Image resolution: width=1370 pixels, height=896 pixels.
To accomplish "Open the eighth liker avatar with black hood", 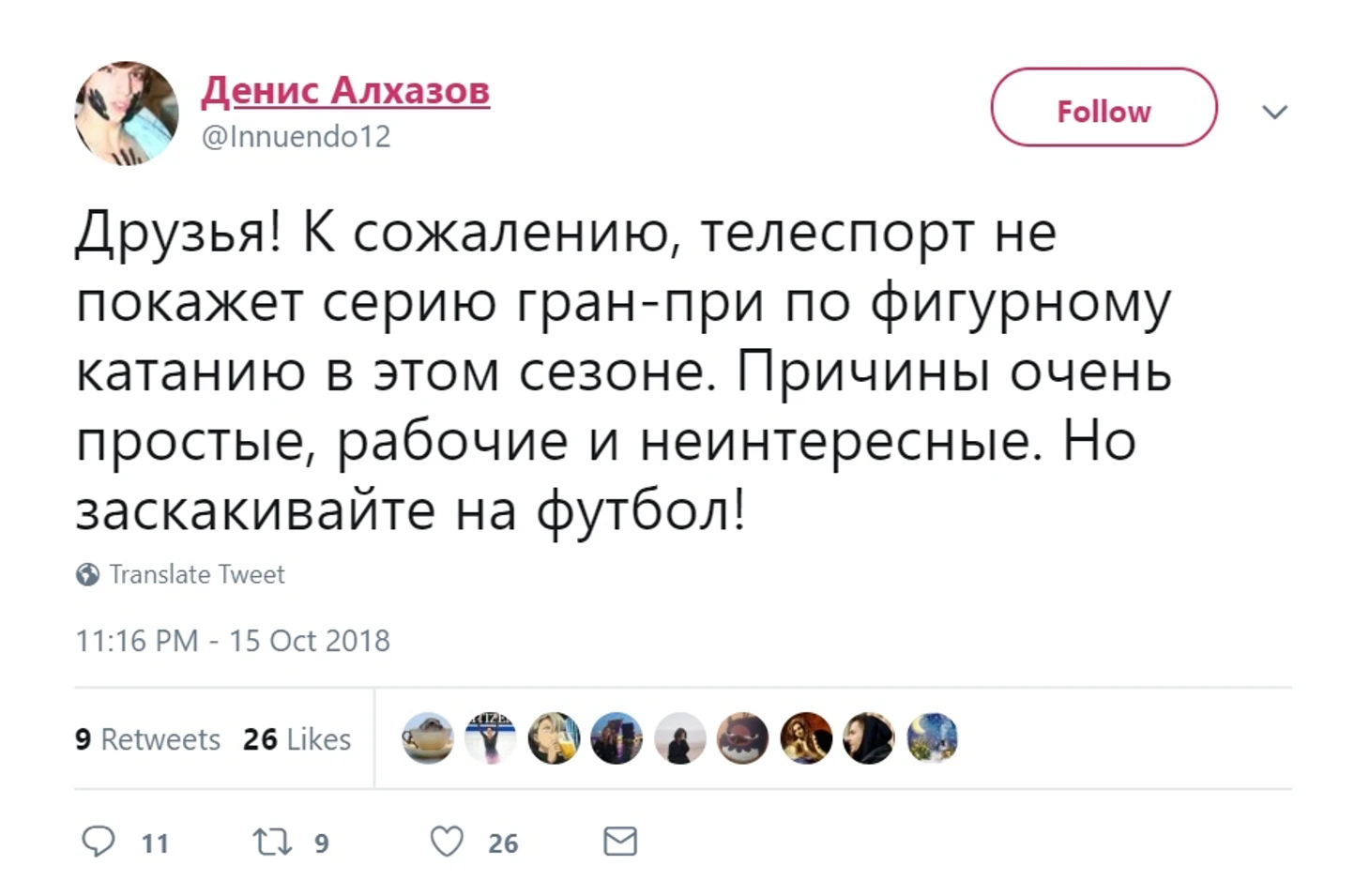I will 869,737.
